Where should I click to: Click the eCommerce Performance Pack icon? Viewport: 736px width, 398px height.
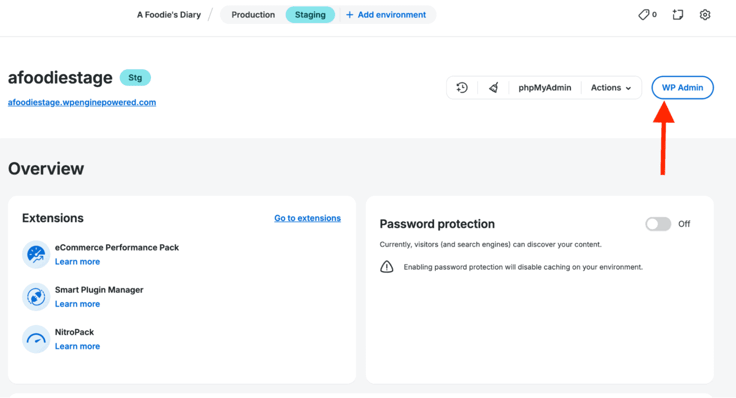[x=36, y=254]
